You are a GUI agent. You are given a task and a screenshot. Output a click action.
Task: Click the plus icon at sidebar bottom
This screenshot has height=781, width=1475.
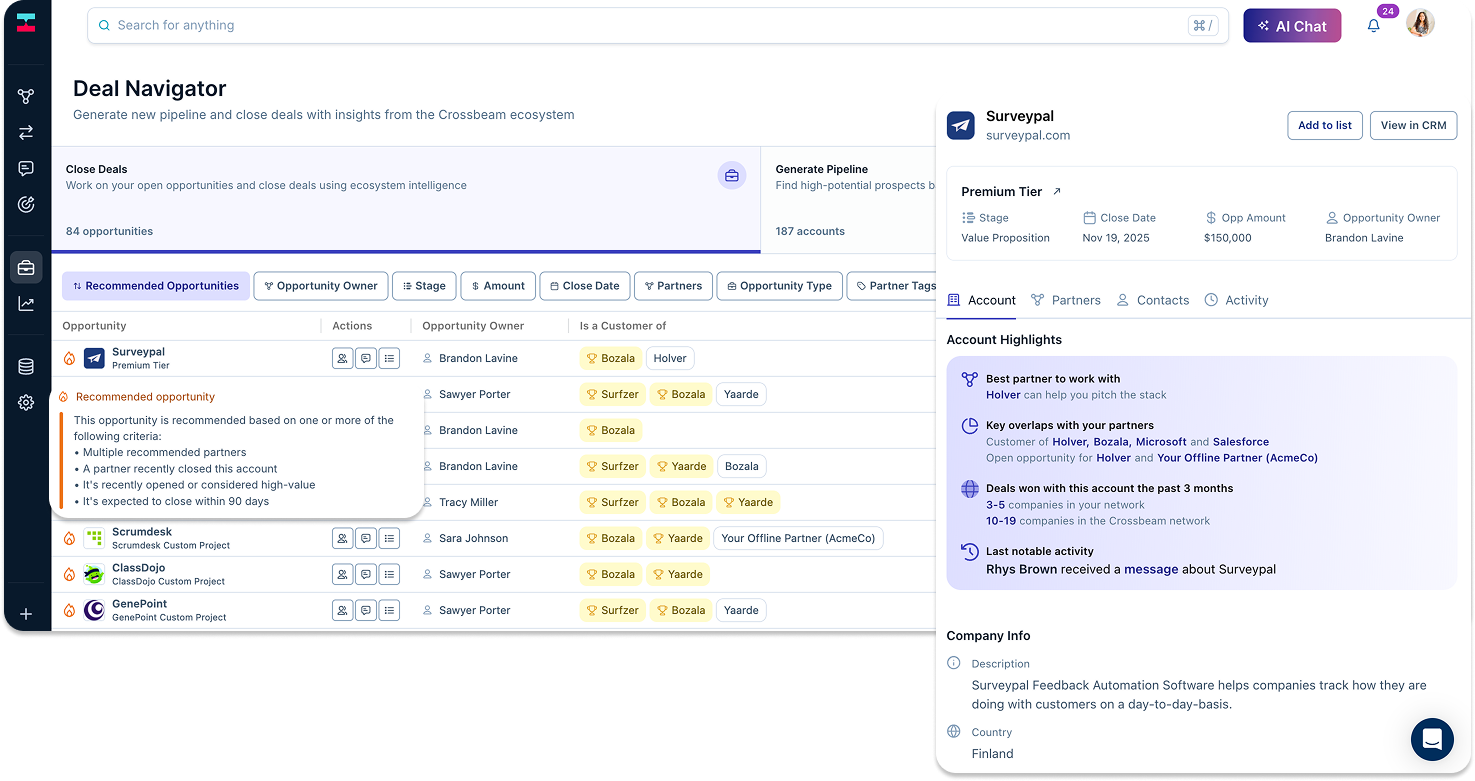[26, 614]
